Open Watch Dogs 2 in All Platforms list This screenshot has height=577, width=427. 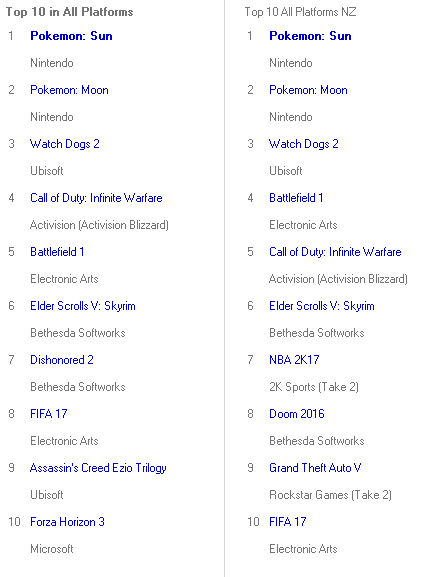[x=65, y=144]
